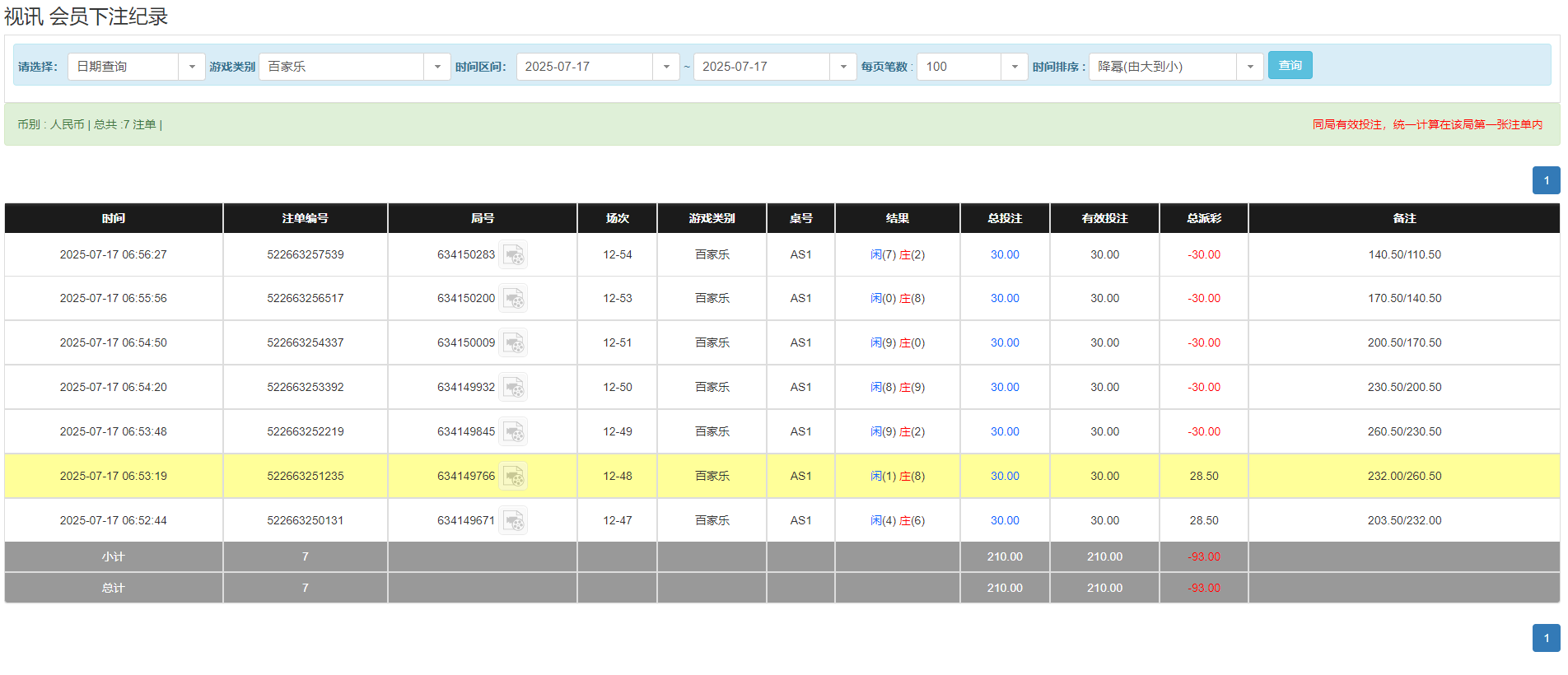The image size is (1568, 675).
Task: Open the 百家乐 game type dropdown
Action: pyautogui.click(x=436, y=67)
